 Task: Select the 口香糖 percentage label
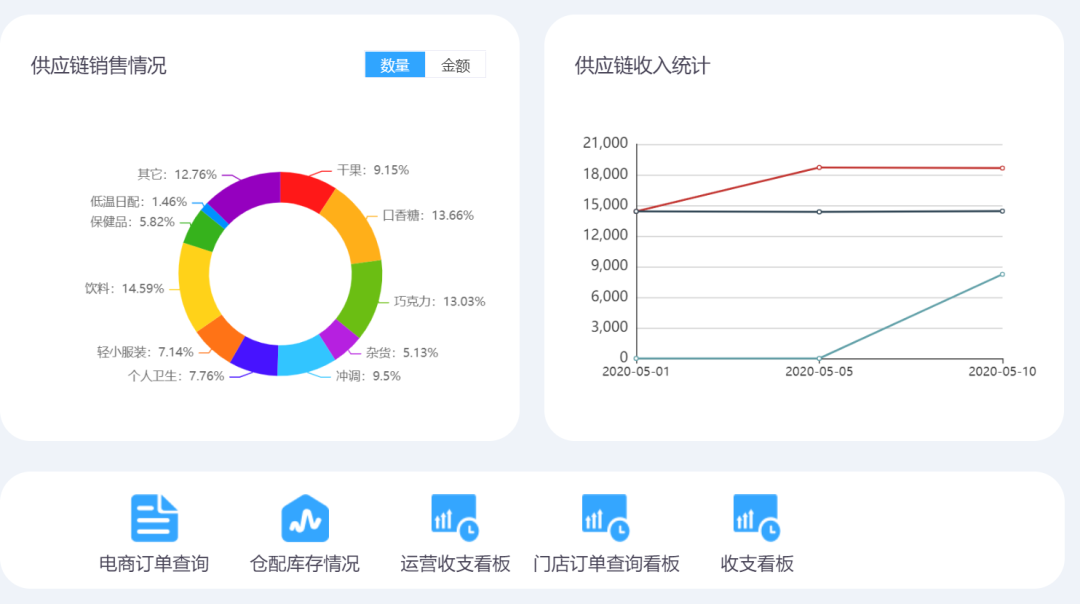coord(430,214)
